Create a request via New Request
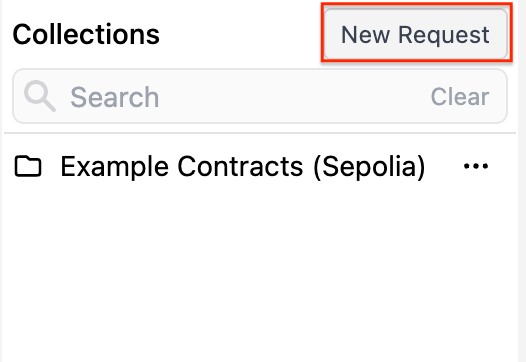The image size is (526, 362). click(416, 34)
